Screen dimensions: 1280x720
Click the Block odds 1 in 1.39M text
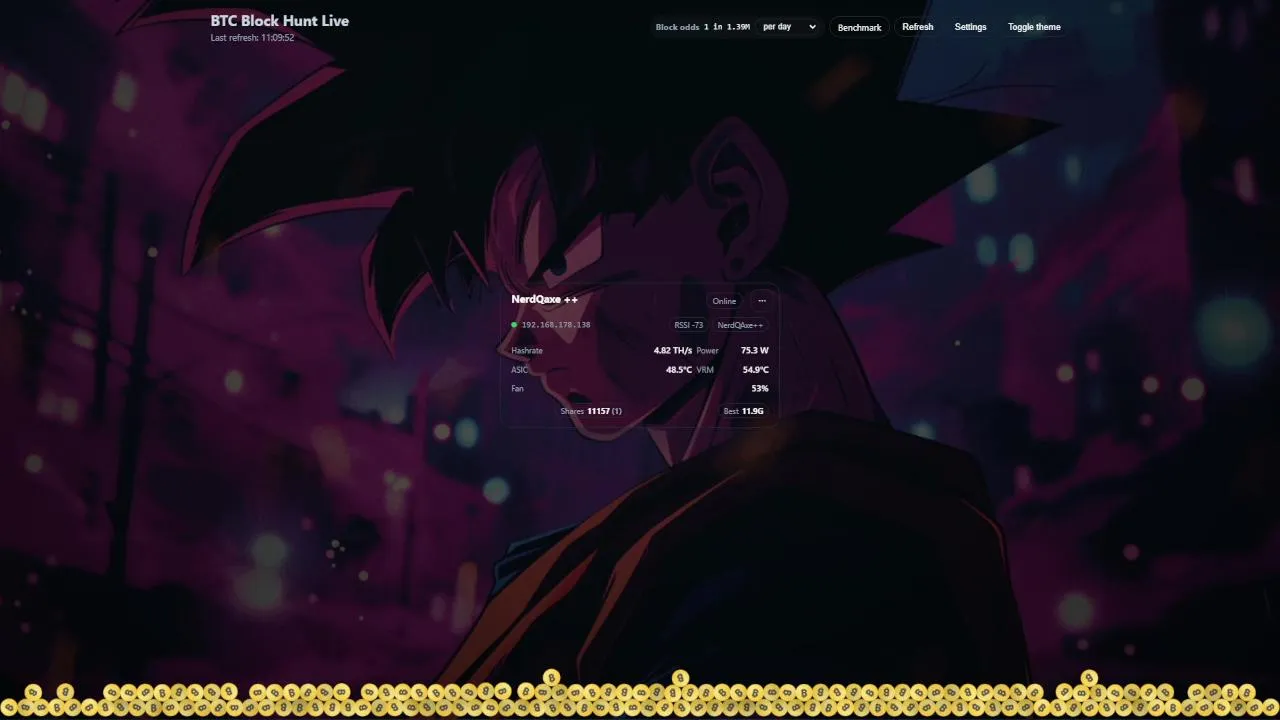703,27
